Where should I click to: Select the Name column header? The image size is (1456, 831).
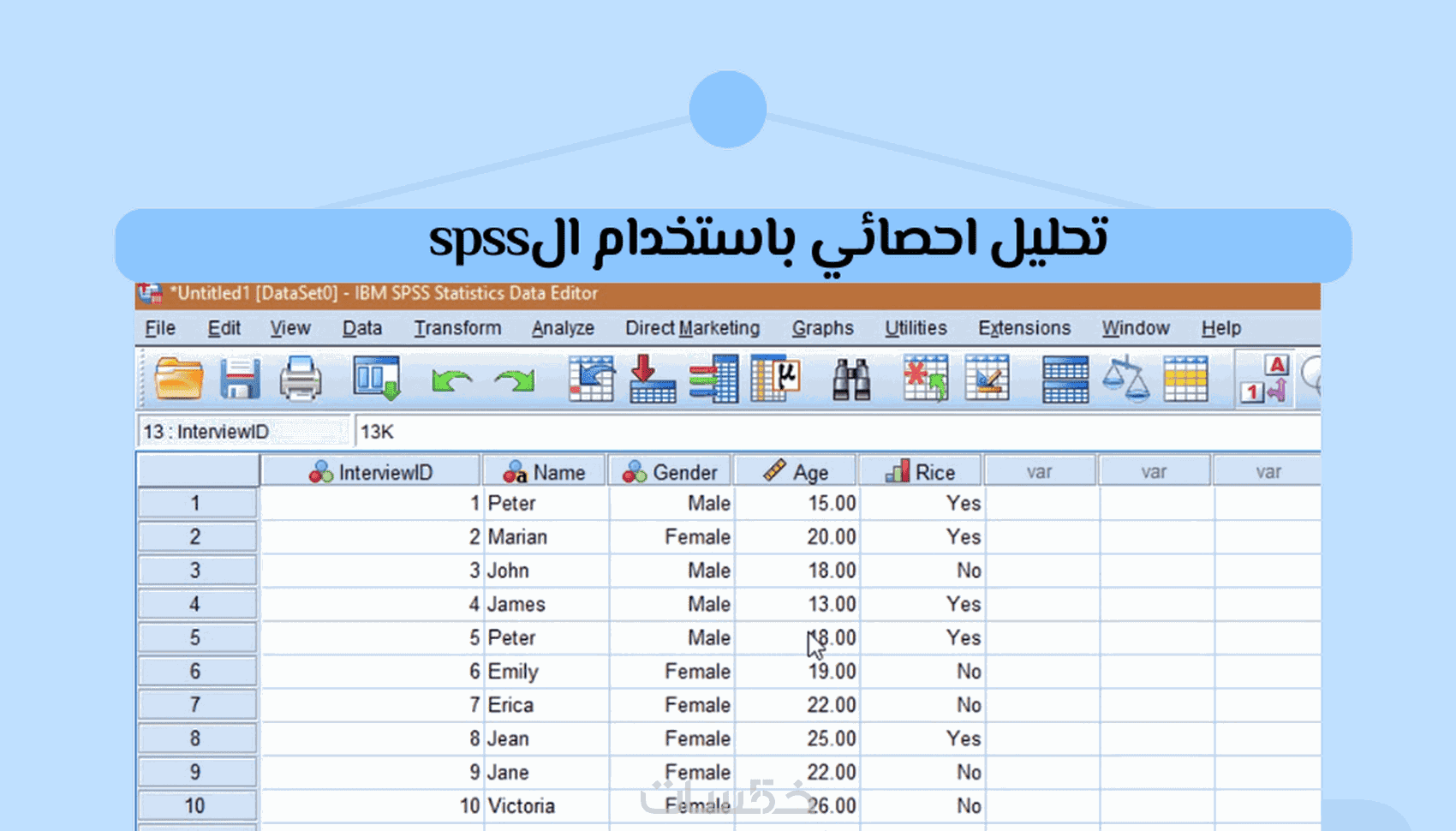click(x=545, y=472)
